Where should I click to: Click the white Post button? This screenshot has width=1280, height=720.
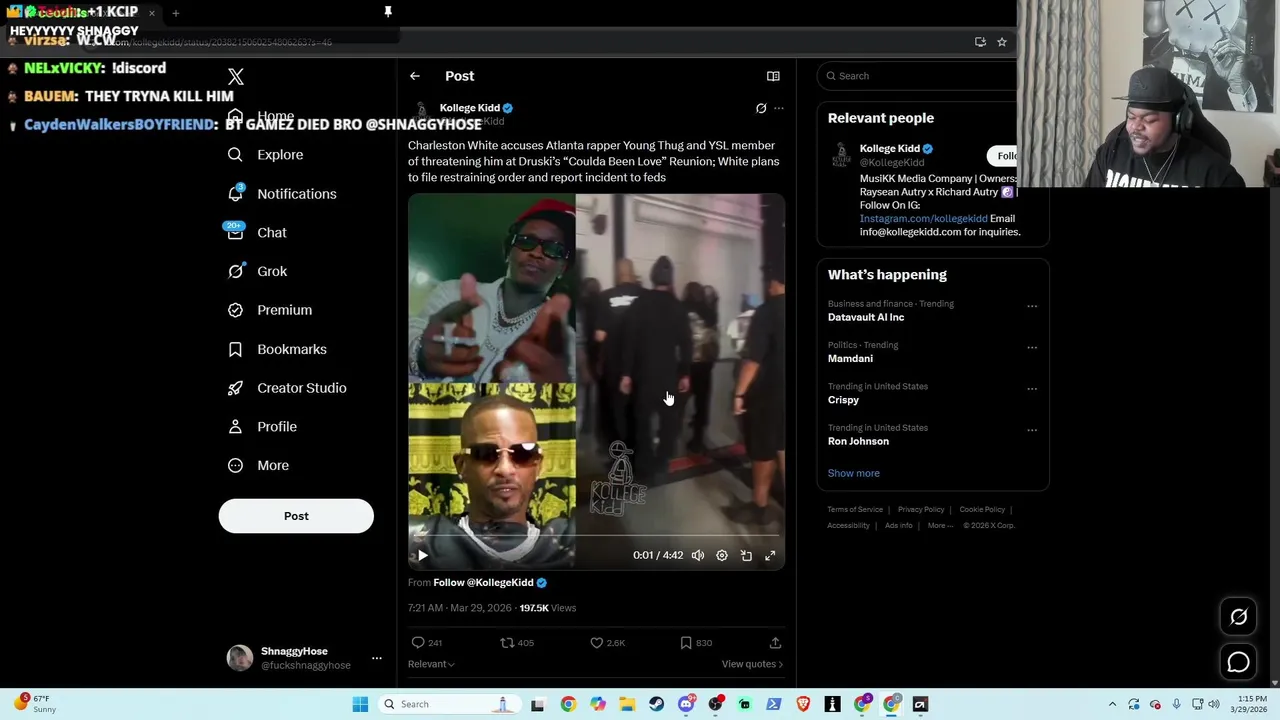pyautogui.click(x=296, y=516)
